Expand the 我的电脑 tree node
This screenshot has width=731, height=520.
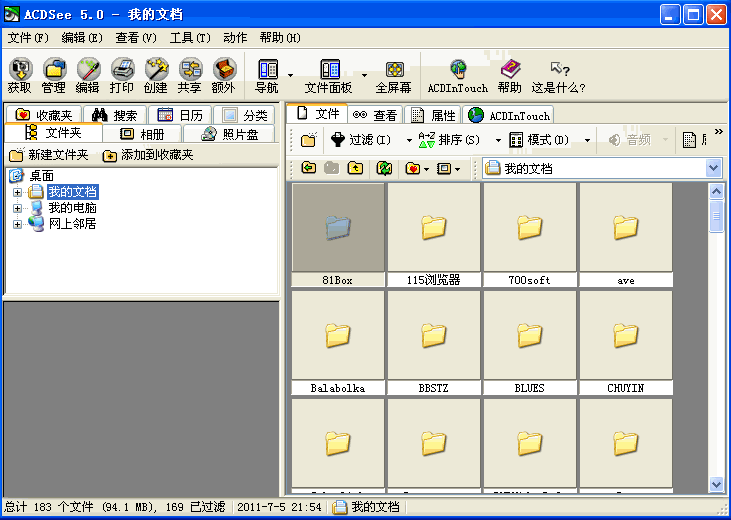coord(17,208)
